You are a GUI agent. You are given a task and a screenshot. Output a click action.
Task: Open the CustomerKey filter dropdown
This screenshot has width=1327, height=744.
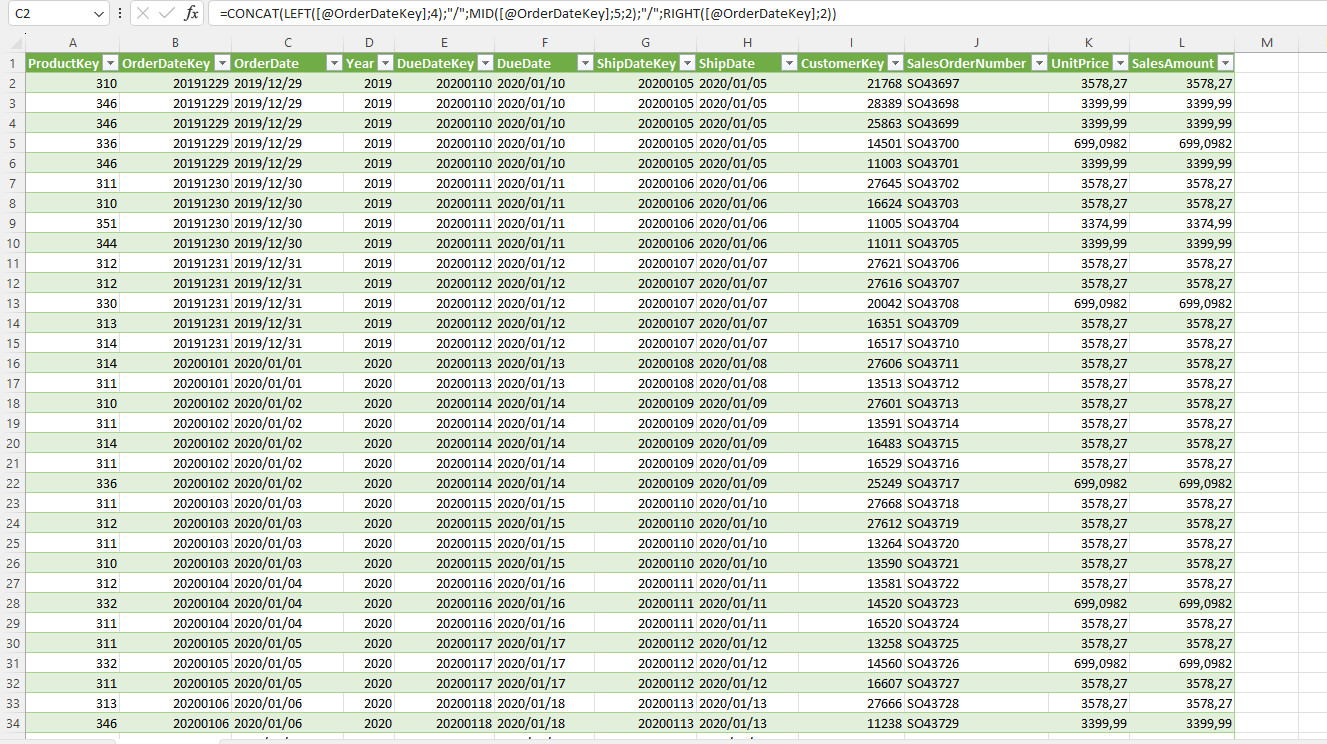tap(895, 63)
